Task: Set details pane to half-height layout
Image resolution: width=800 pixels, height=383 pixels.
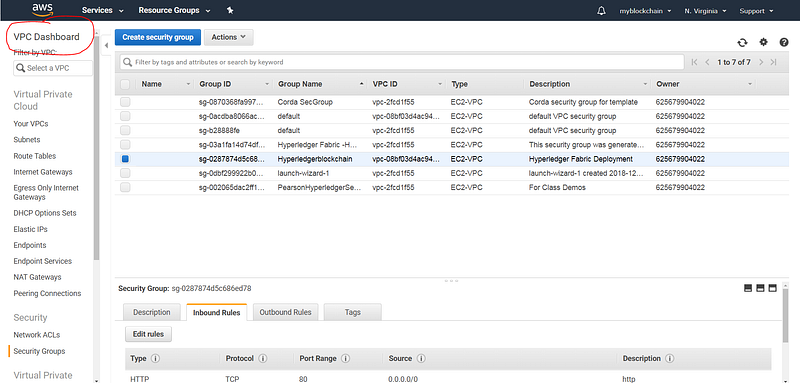Action: pos(760,288)
